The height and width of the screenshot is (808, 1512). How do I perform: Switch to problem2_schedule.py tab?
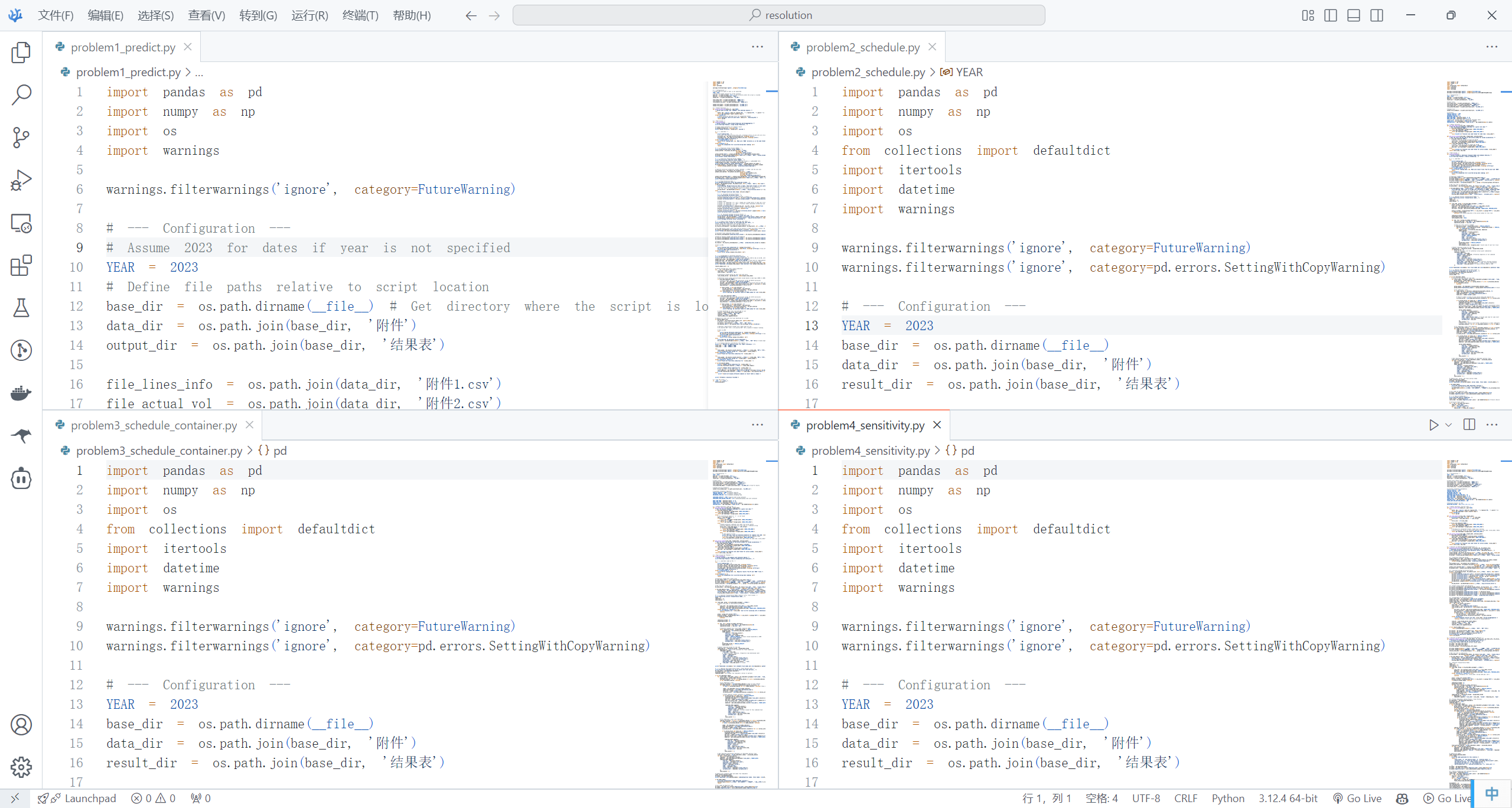(862, 47)
